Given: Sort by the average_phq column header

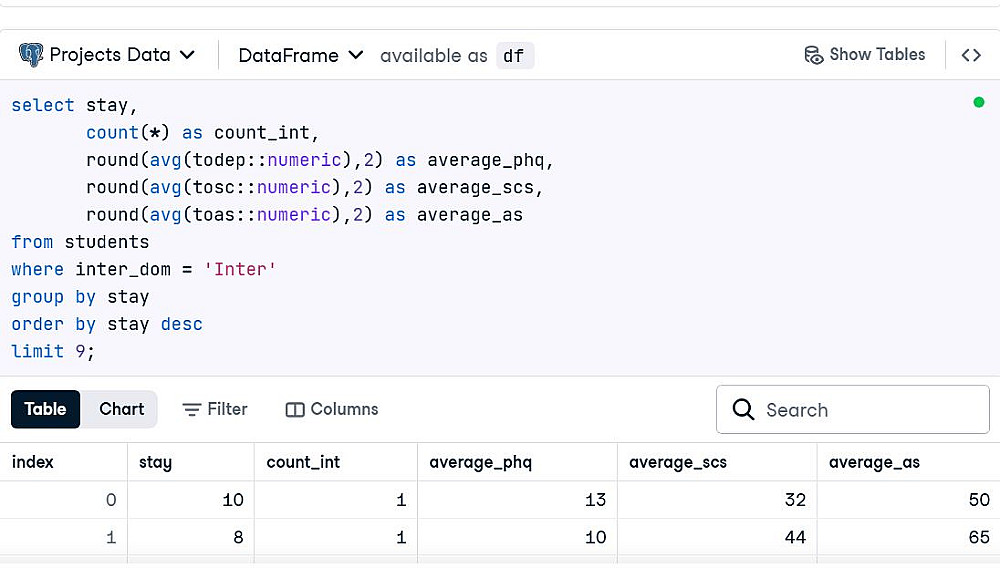Looking at the screenshot, I should pos(480,462).
